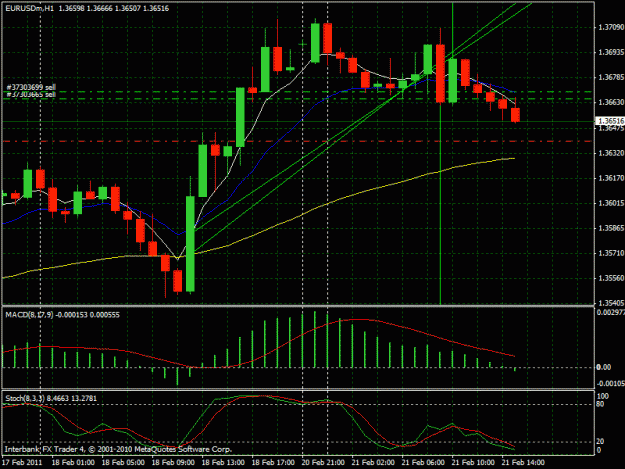Click the 1.35710 price axis label
This screenshot has width=625, height=469.
coord(610,253)
